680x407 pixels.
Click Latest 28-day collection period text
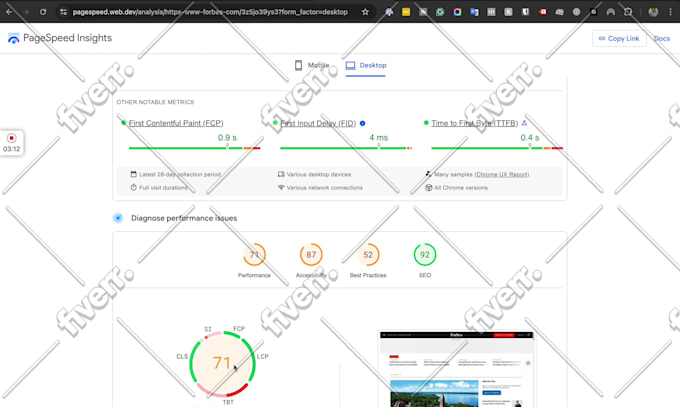[x=180, y=174]
